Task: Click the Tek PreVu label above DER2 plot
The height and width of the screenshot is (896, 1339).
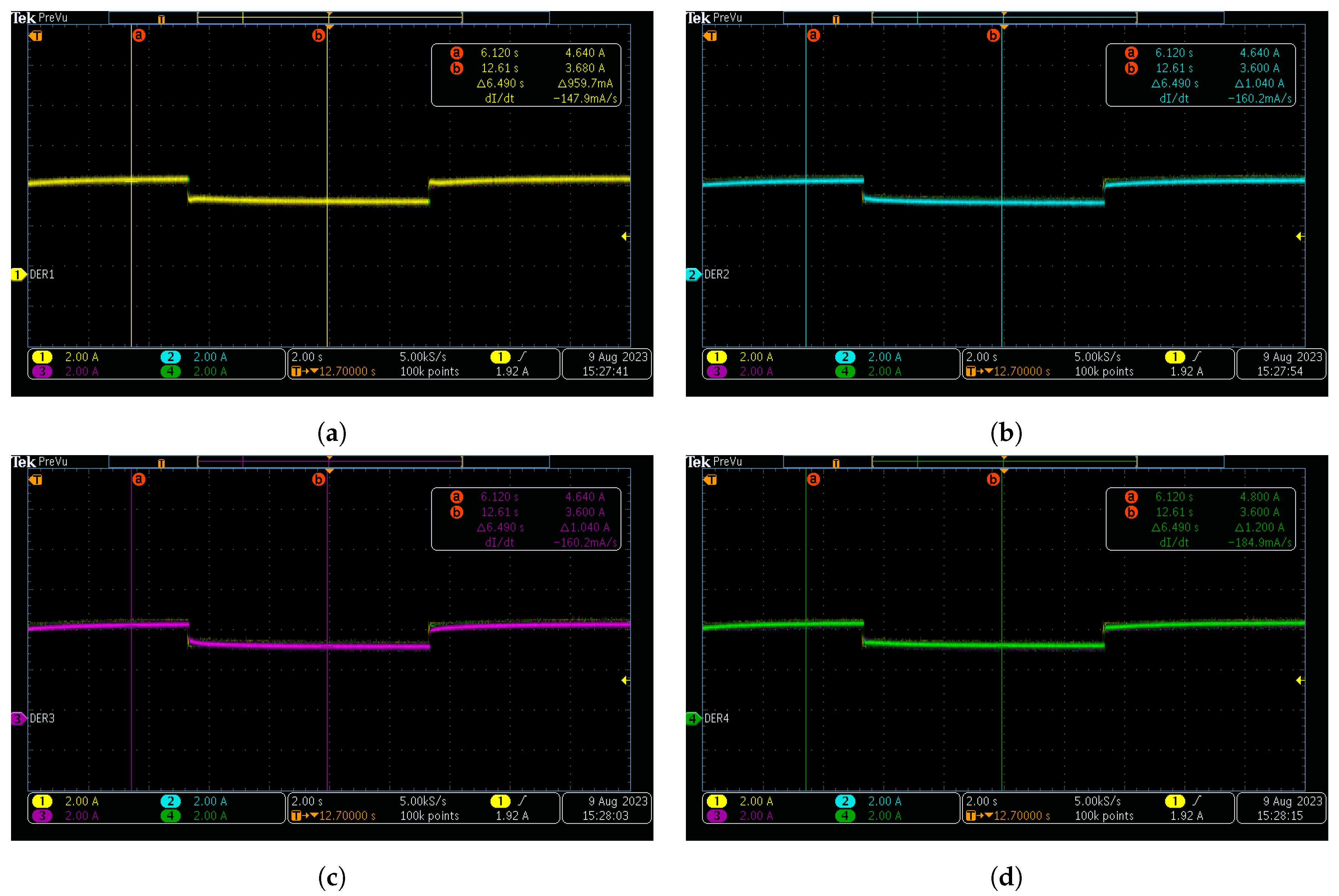Action: [x=714, y=18]
